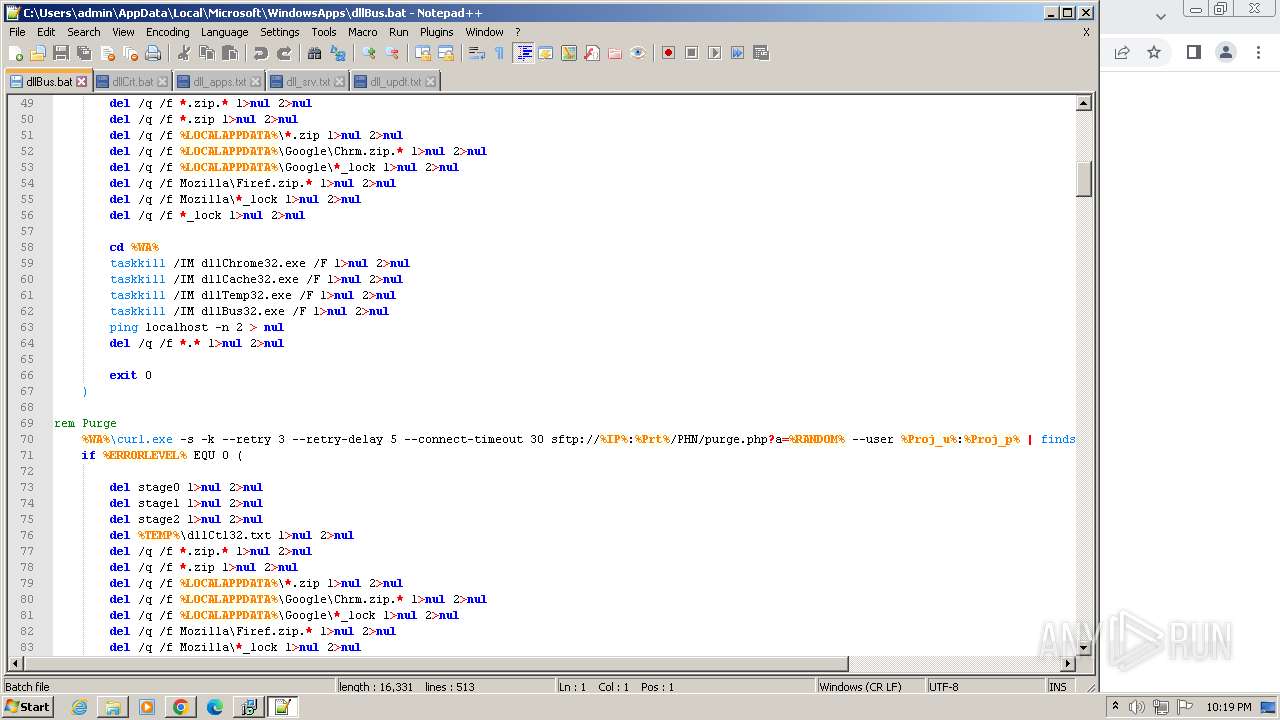Zoom in using the zoom in toolbar icon
This screenshot has height=720, width=1280.
coord(369,53)
